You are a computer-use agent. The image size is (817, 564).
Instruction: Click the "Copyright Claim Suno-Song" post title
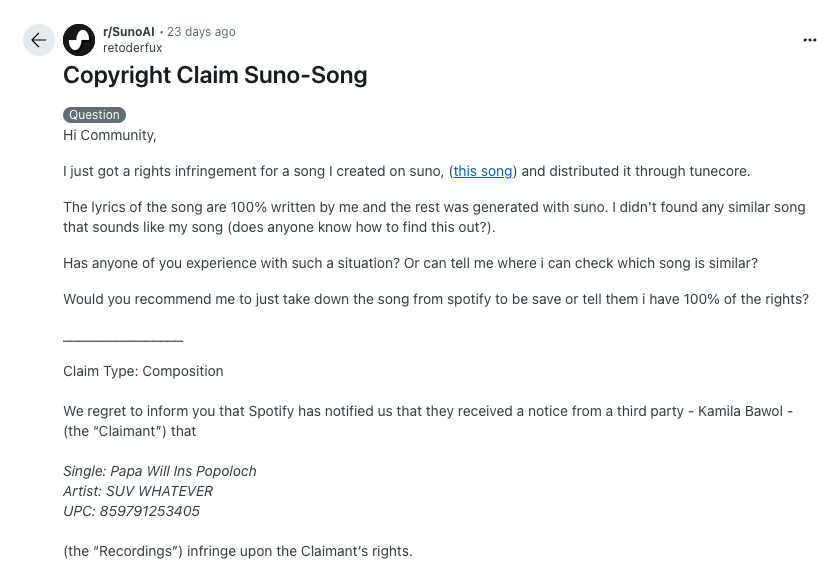(x=215, y=75)
